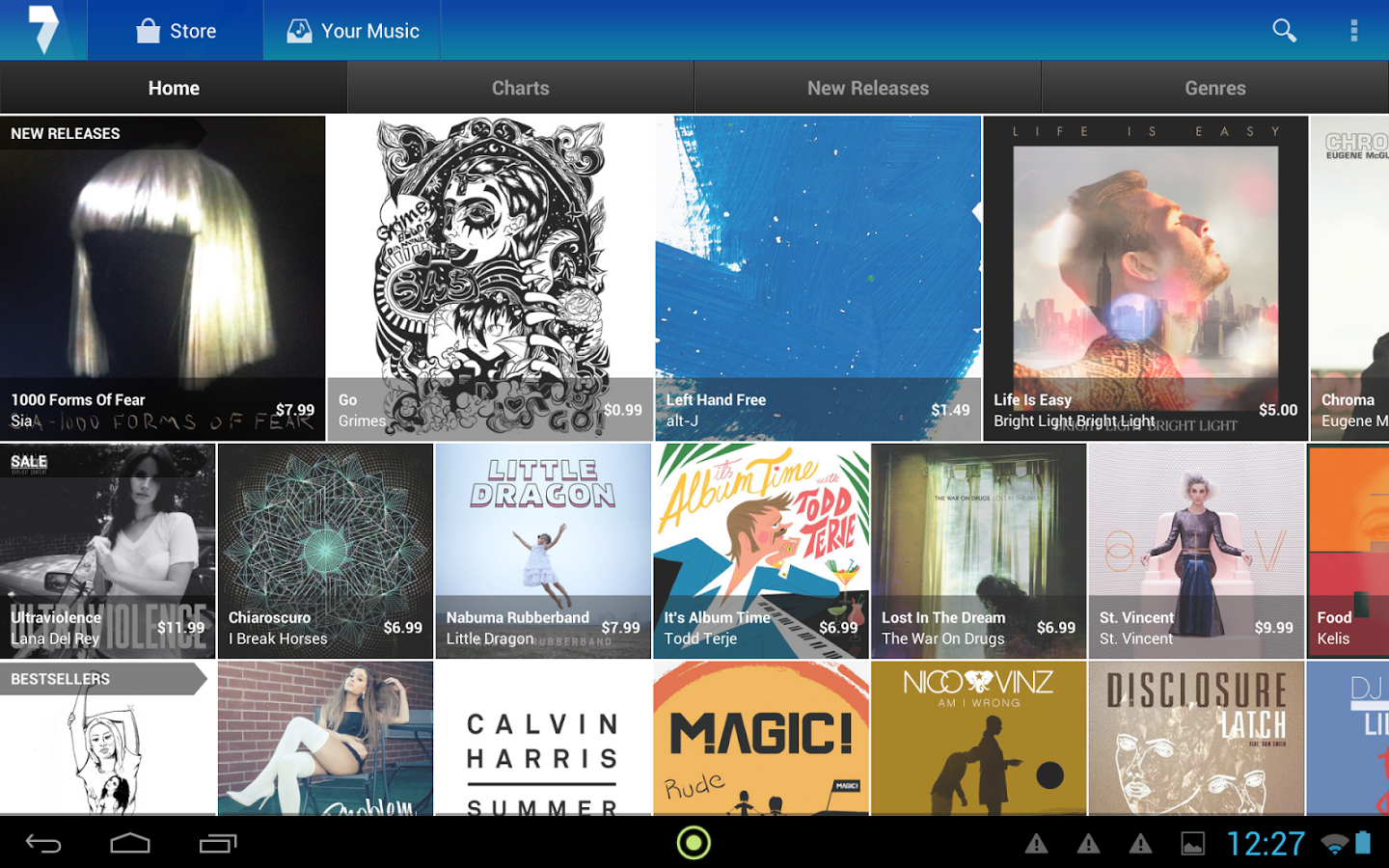Tap the SALE section label

pyautogui.click(x=29, y=461)
